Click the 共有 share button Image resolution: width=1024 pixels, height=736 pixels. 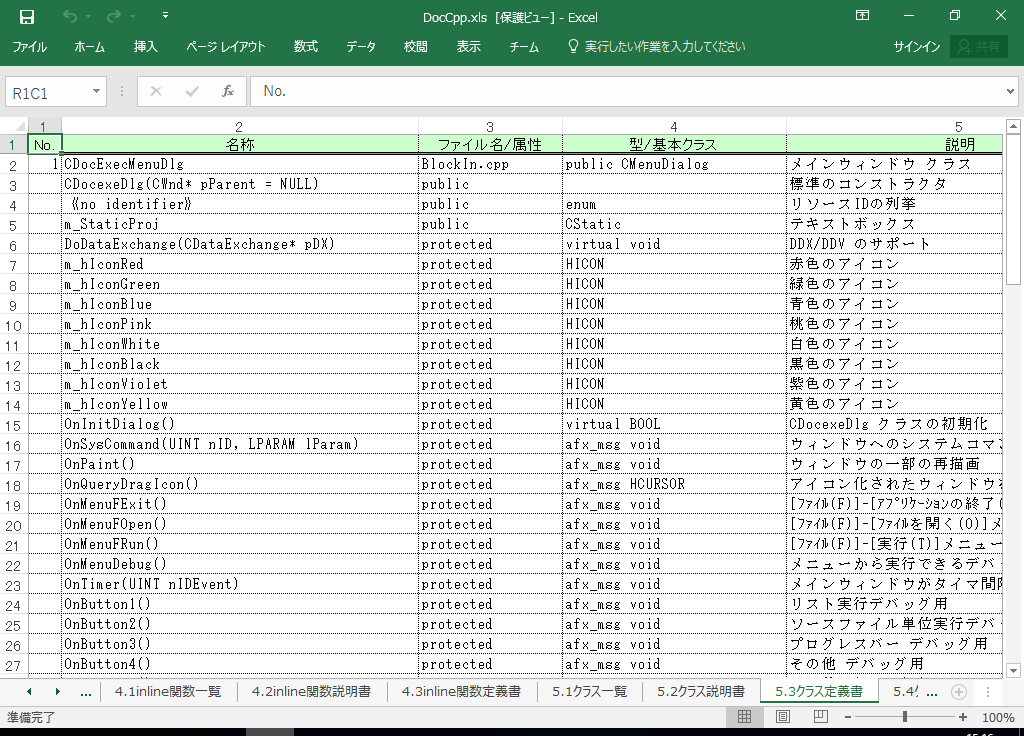[978, 47]
